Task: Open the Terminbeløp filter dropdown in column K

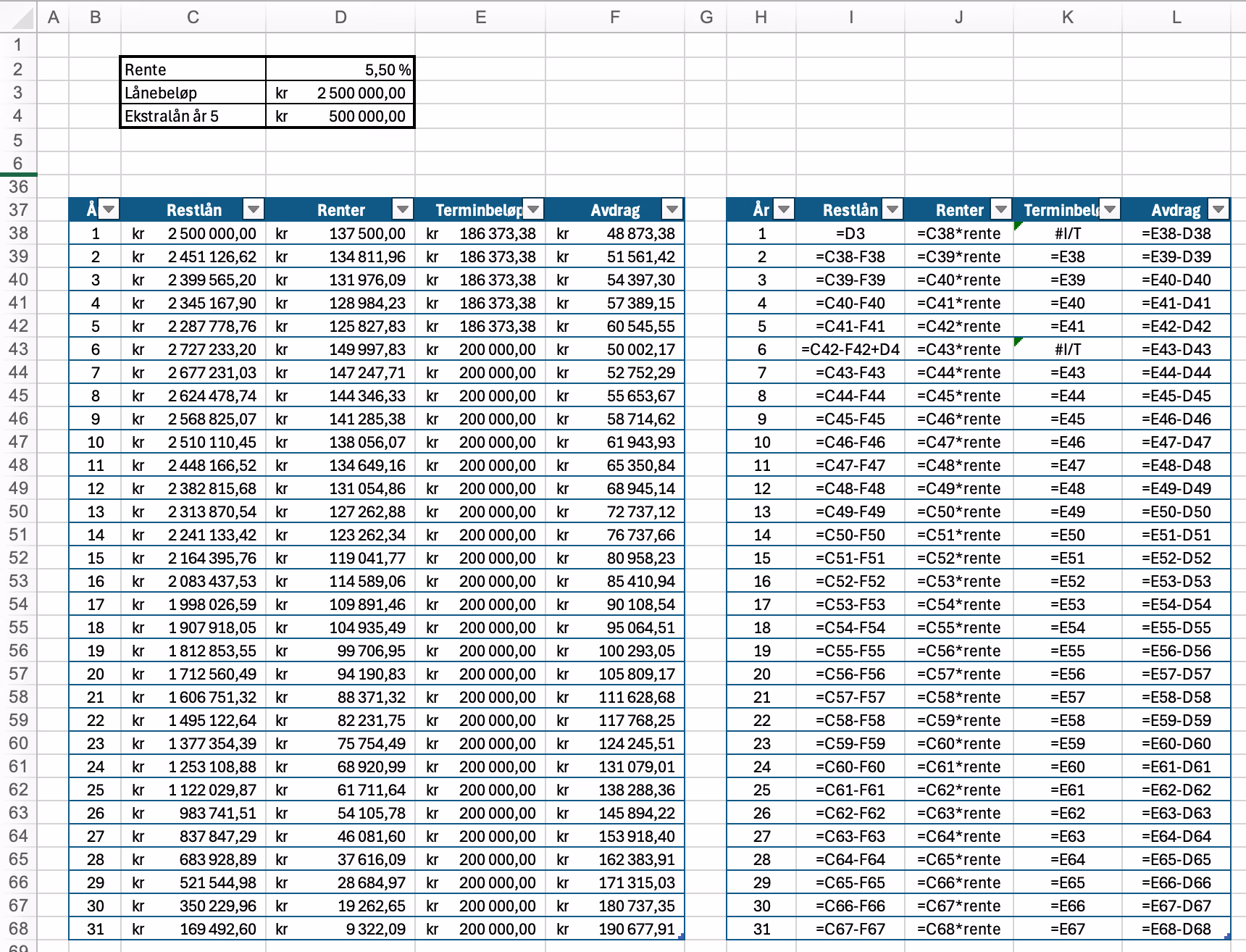Action: pos(1110,210)
